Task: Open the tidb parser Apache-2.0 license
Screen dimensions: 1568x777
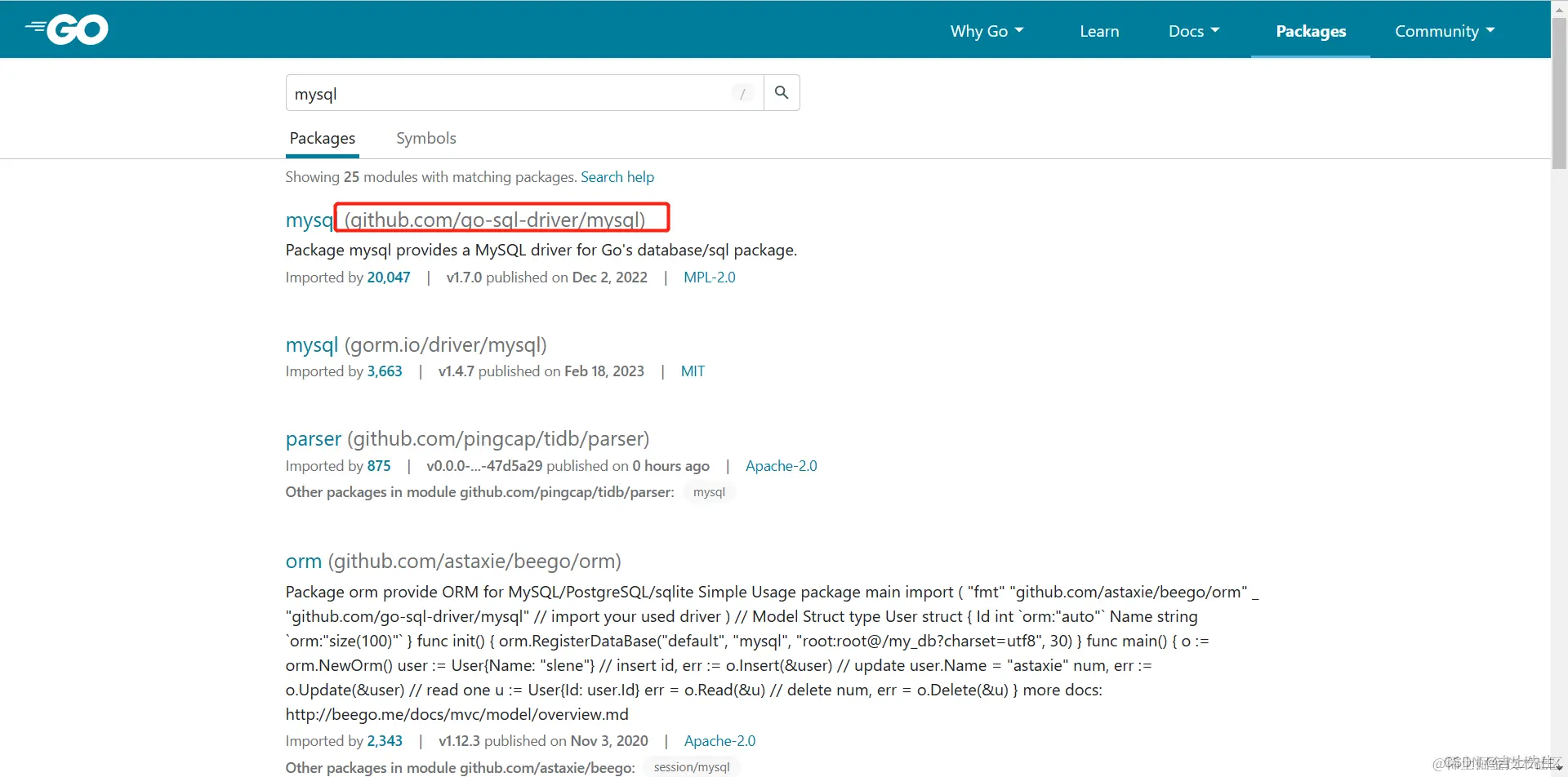Action: (782, 466)
